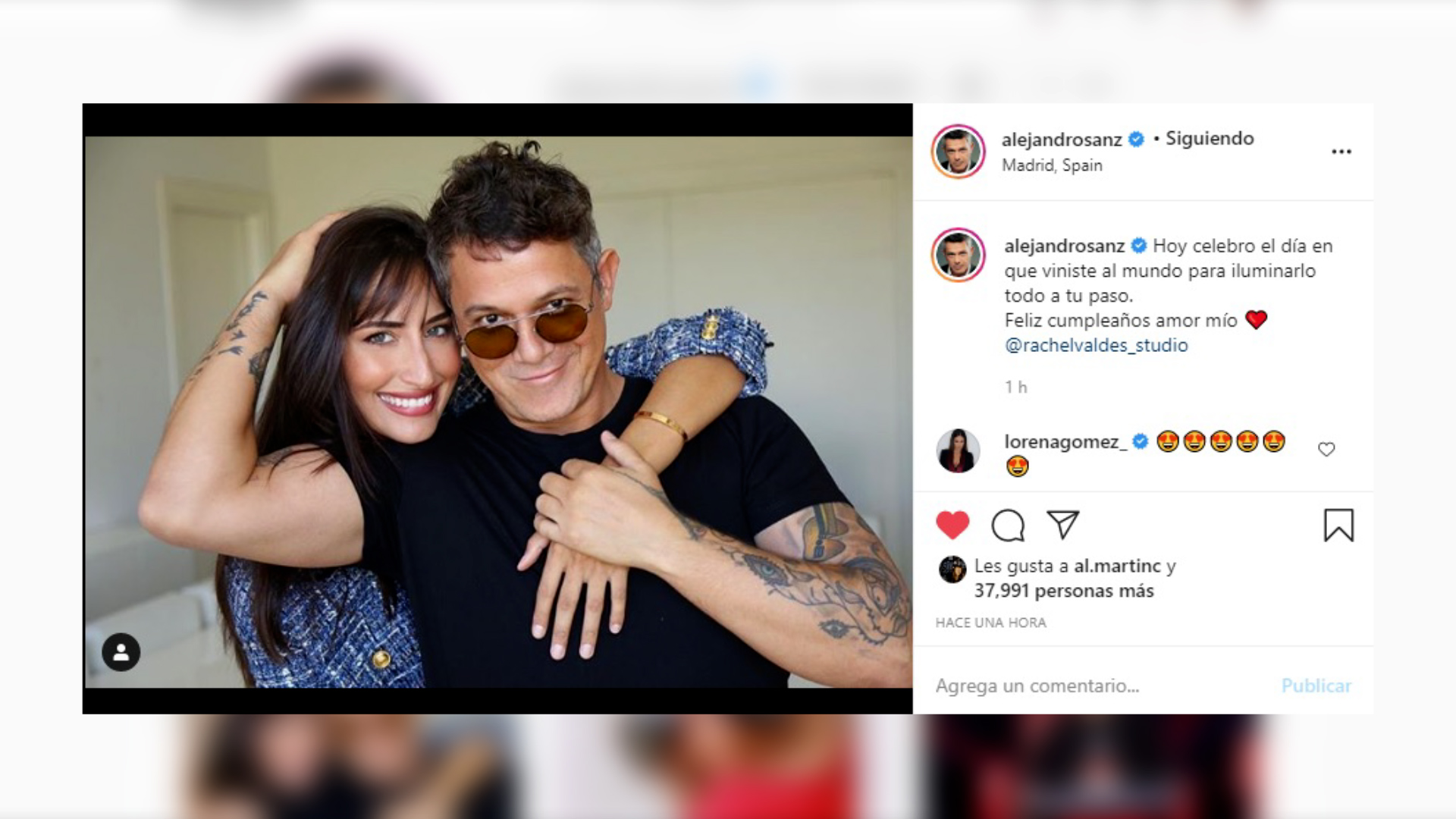Unlike the post with the red heart
The height and width of the screenshot is (819, 1456).
pyautogui.click(x=952, y=525)
